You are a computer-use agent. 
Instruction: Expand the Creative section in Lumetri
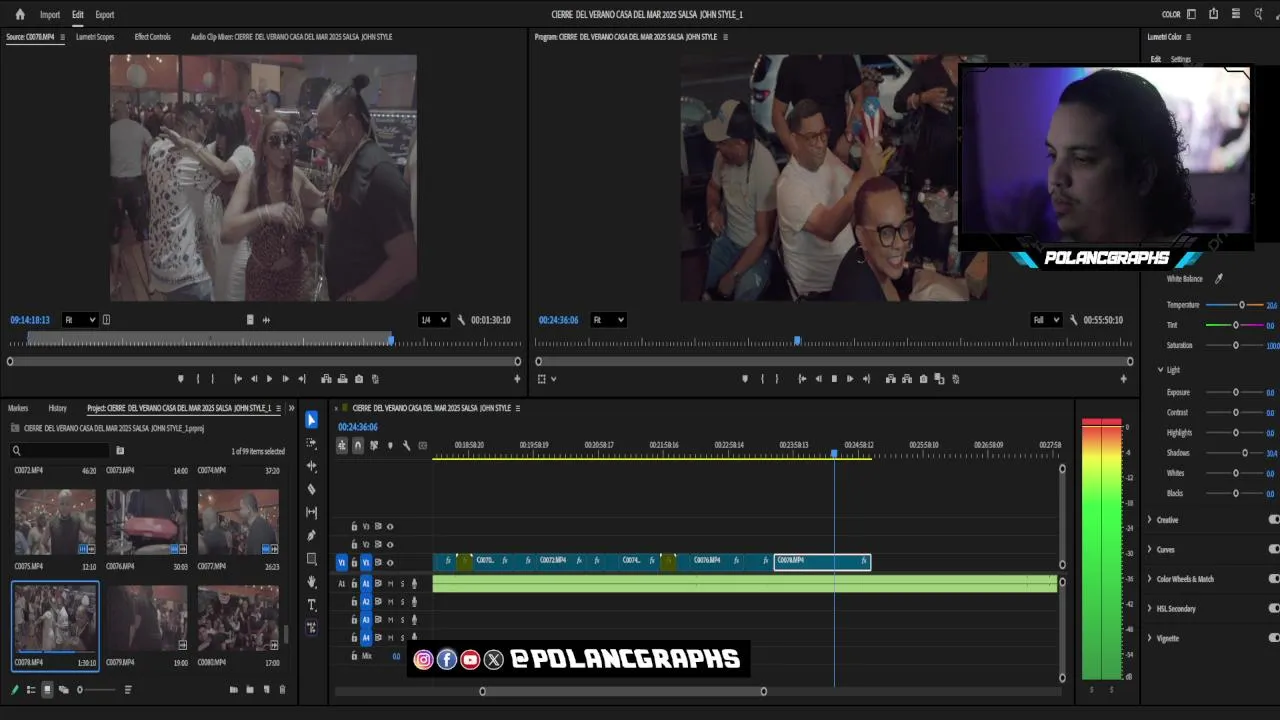tap(1150, 520)
